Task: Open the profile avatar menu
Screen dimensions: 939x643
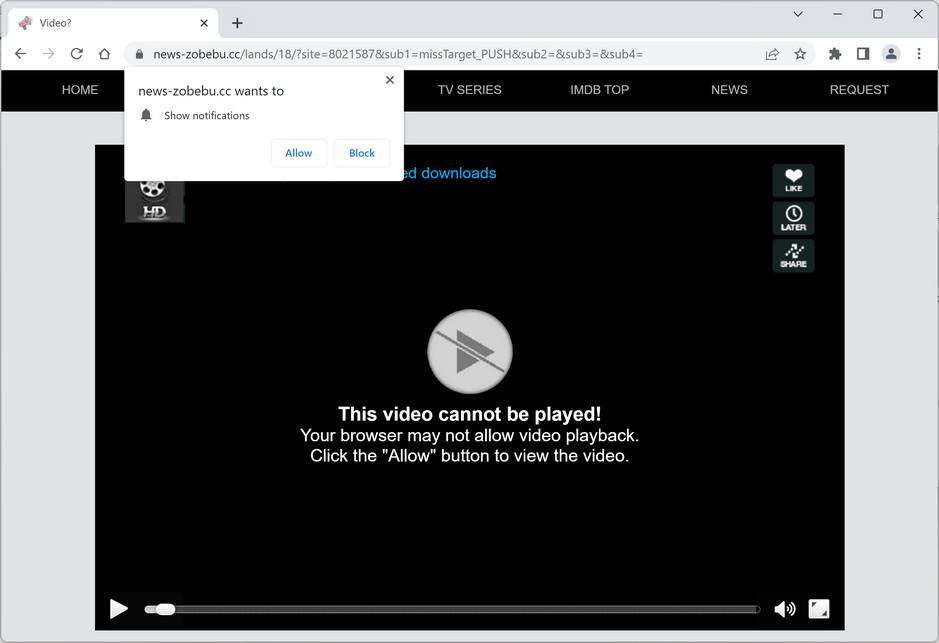Action: [x=891, y=54]
